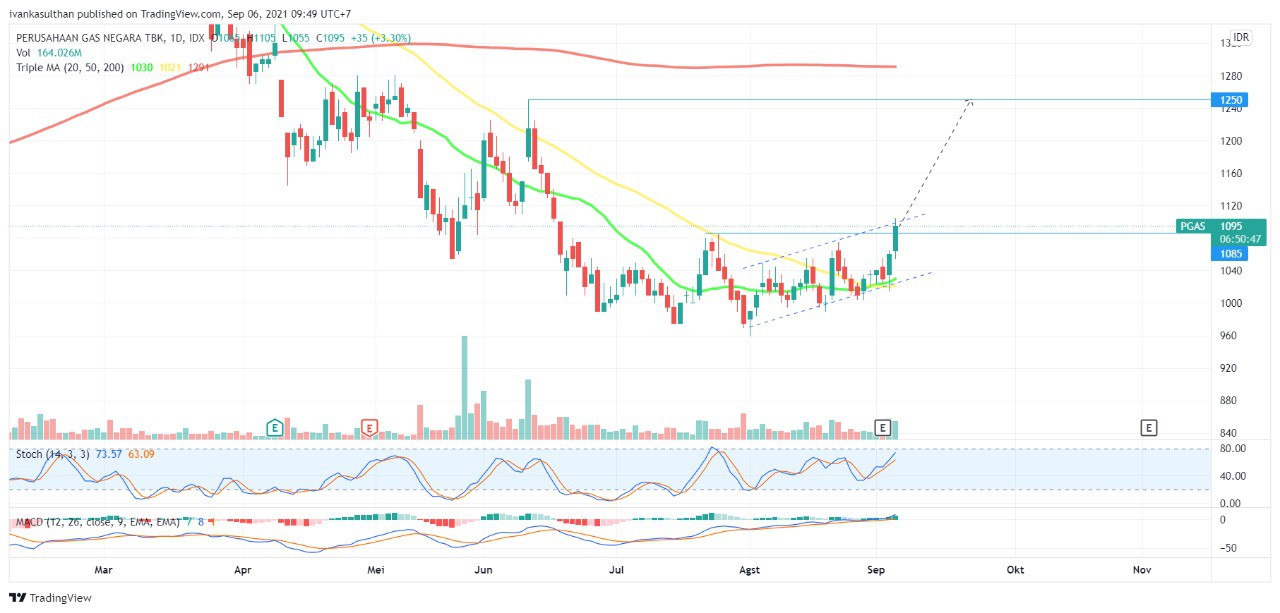The height and width of the screenshot is (613, 1280).
Task: Click the green earnings E marker
Action: [273, 428]
